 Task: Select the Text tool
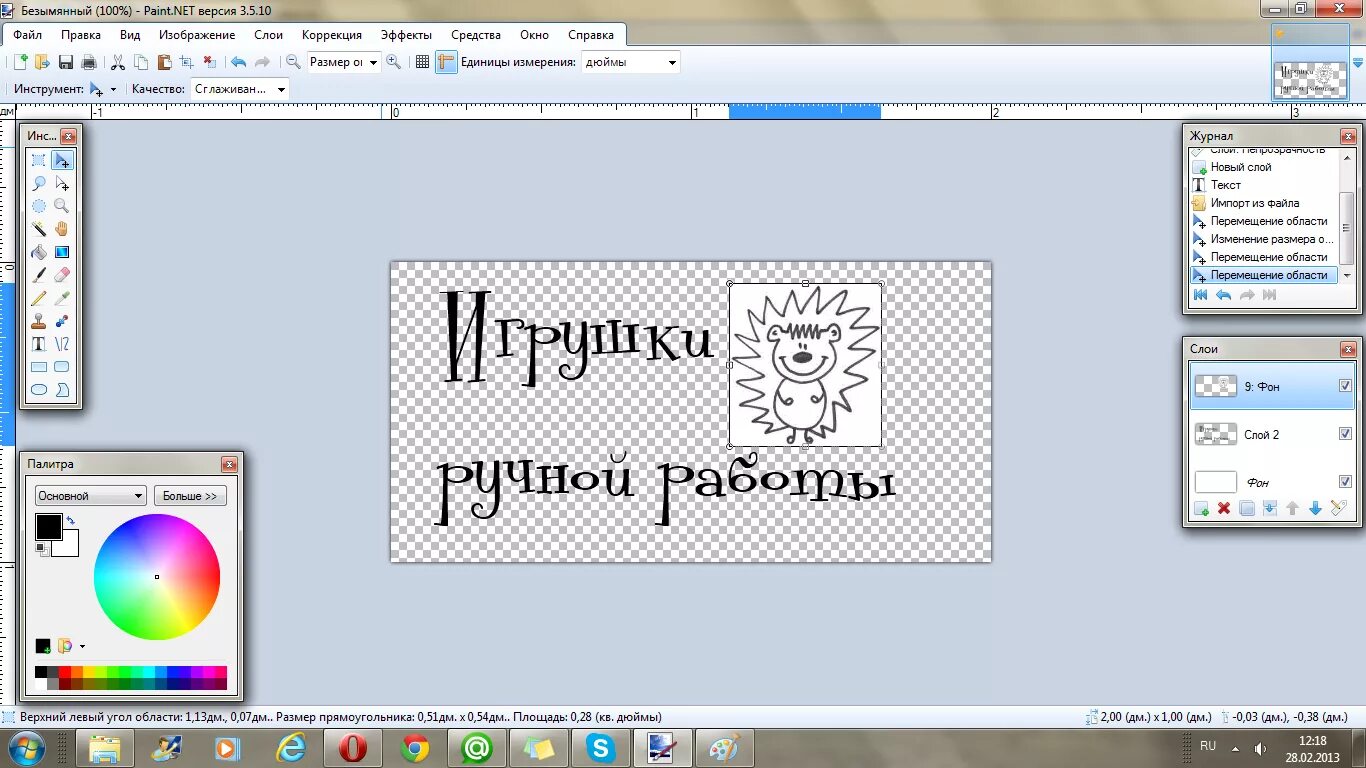(39, 344)
